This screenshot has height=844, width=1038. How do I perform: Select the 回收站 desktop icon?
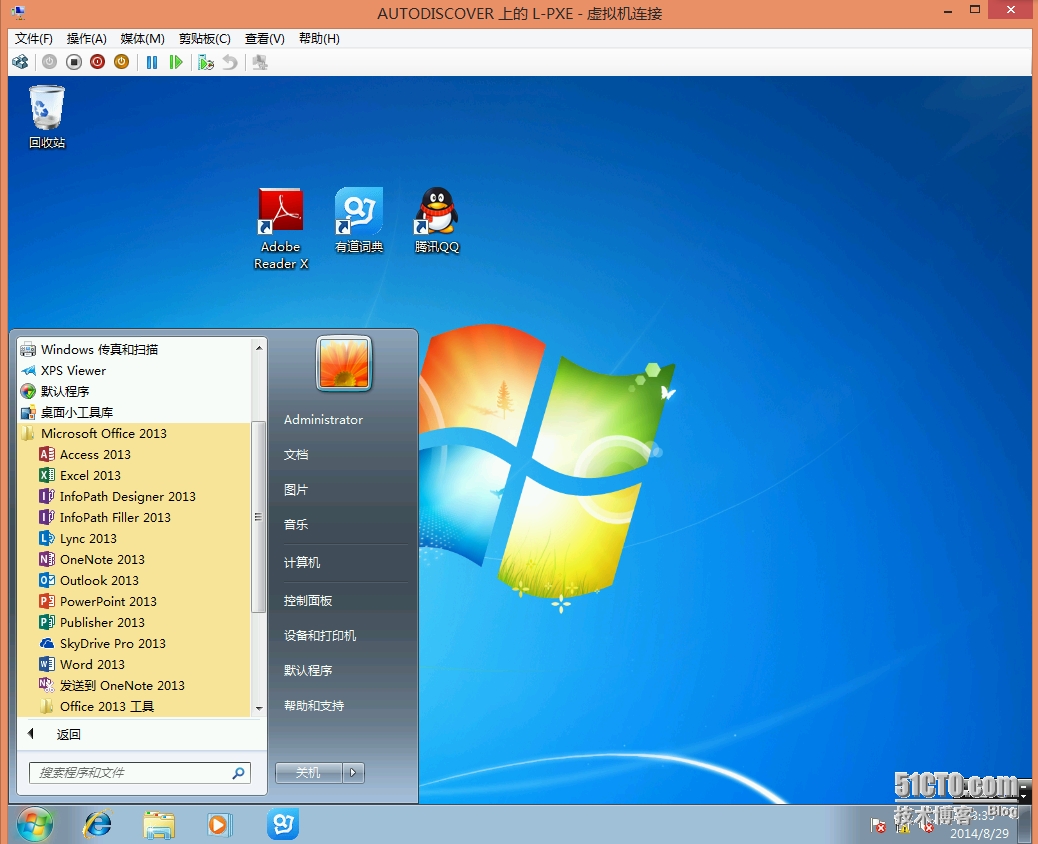46,117
